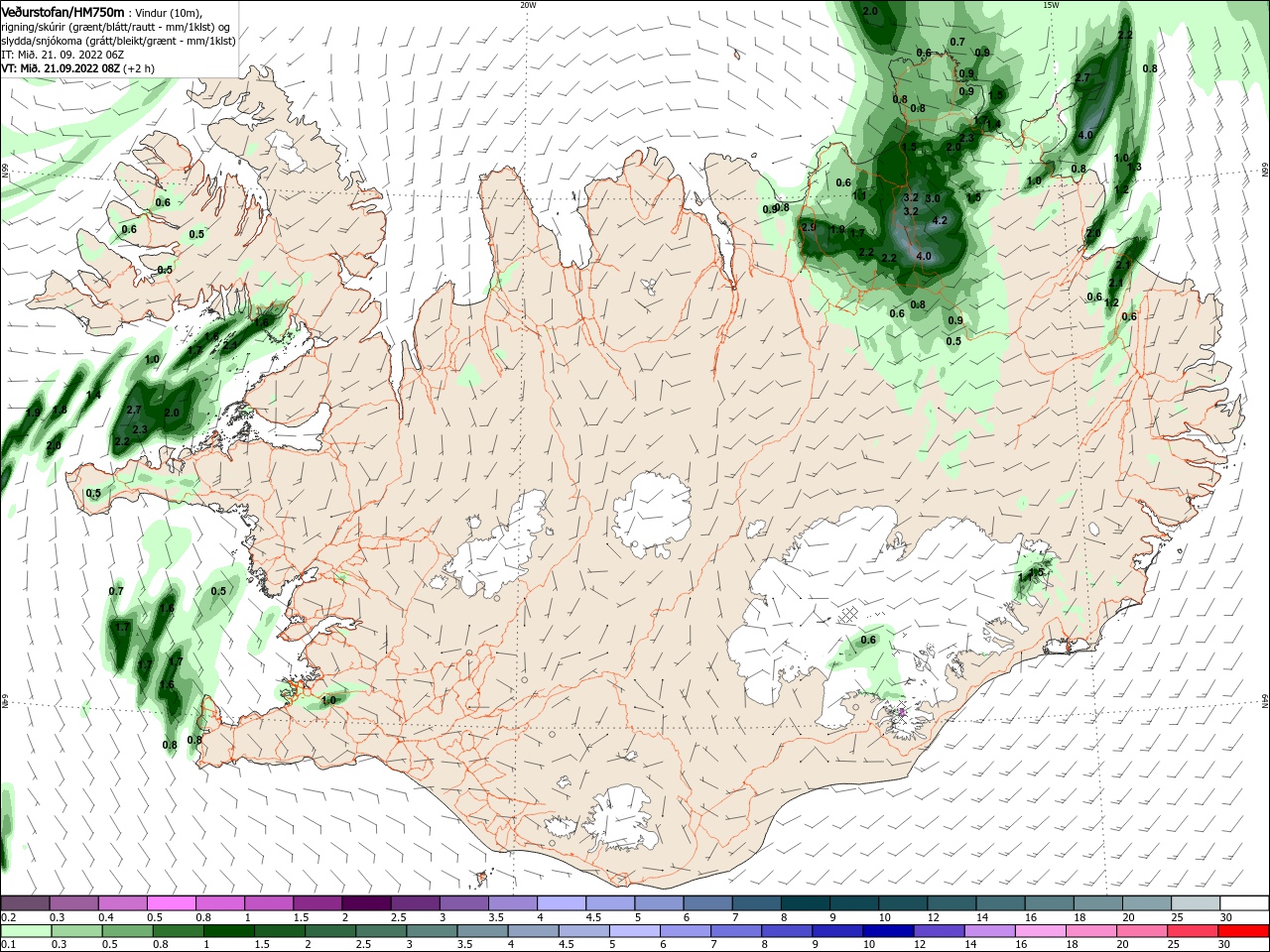Click the 20W longitude label
Image resolution: width=1270 pixels, height=952 pixels.
[x=528, y=5]
